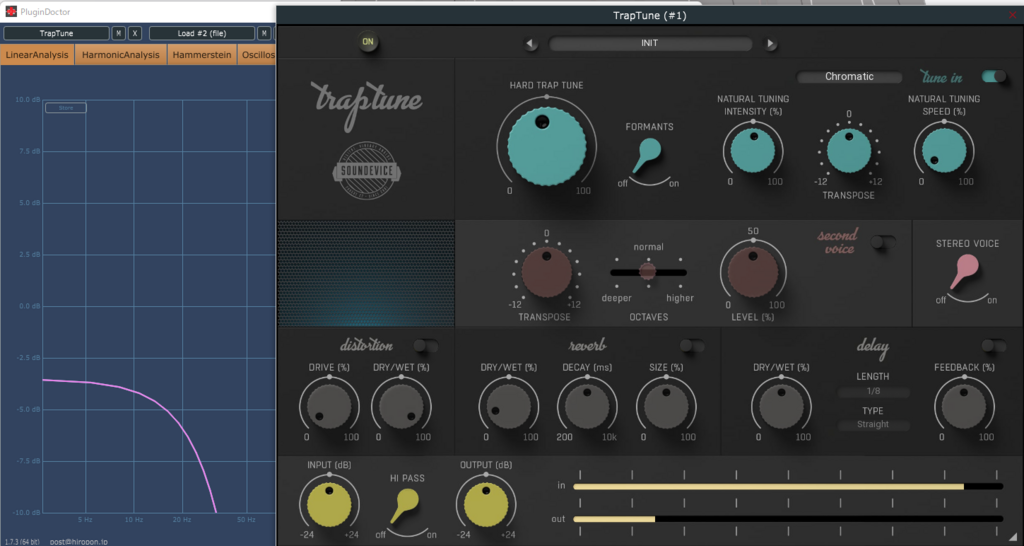Click the Natural Tuning Speed knob

point(944,150)
